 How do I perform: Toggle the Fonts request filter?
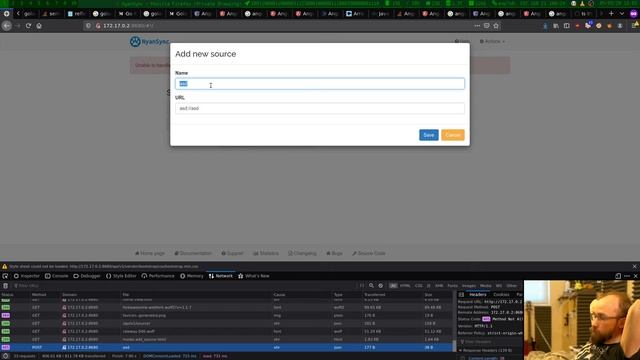[452, 286]
